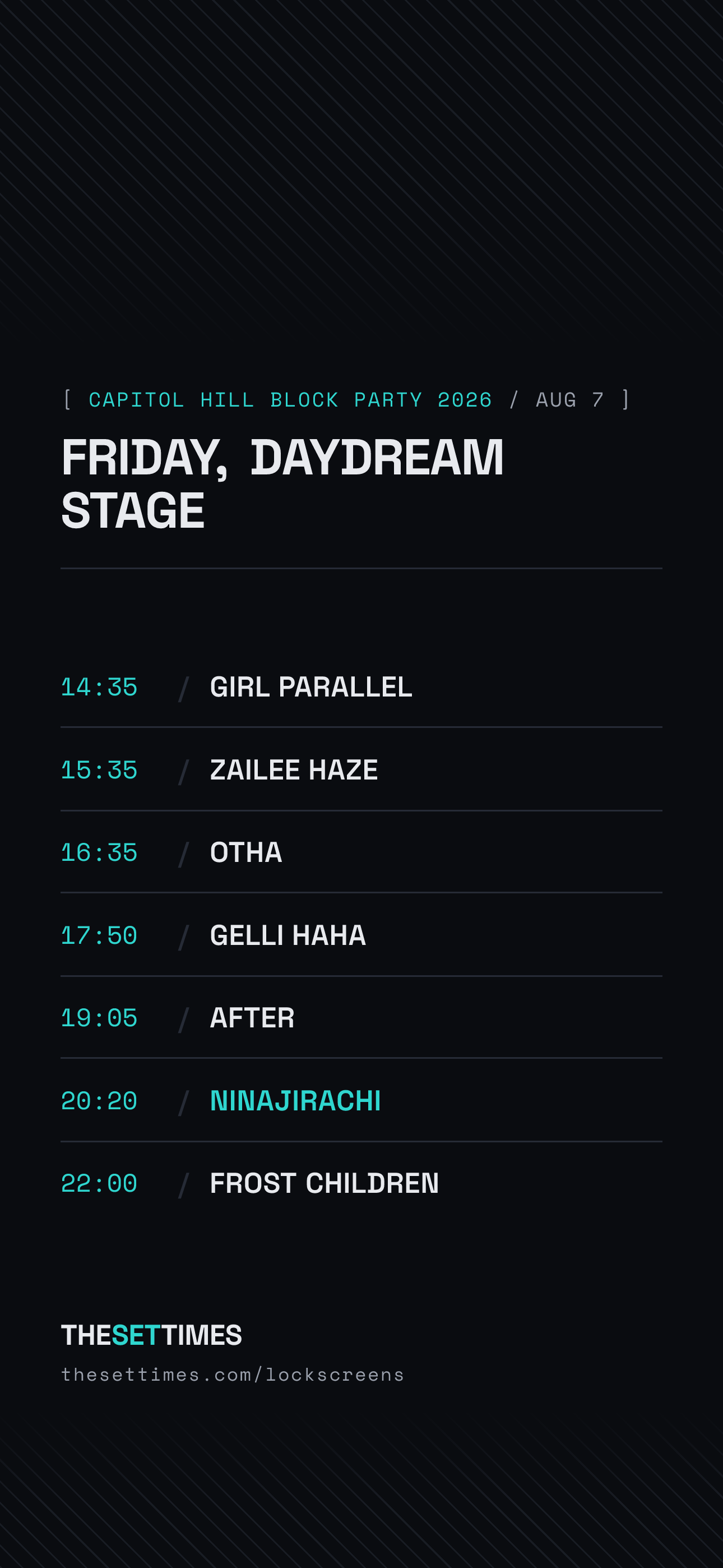Viewport: 723px width, 1568px height.
Task: Click the AUG 7 date label
Action: pos(570,400)
